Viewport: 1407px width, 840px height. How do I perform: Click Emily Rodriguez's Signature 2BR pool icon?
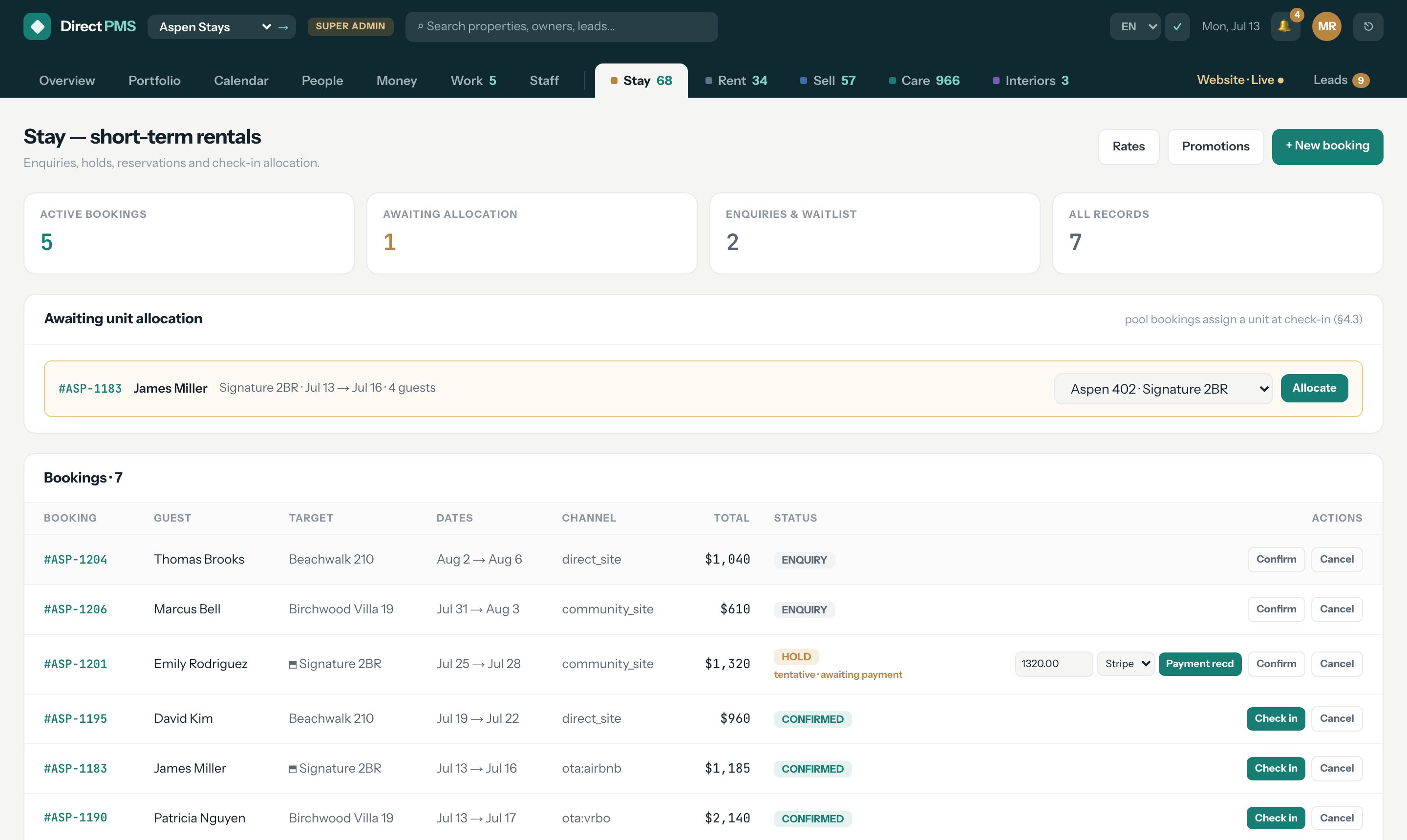click(x=292, y=665)
